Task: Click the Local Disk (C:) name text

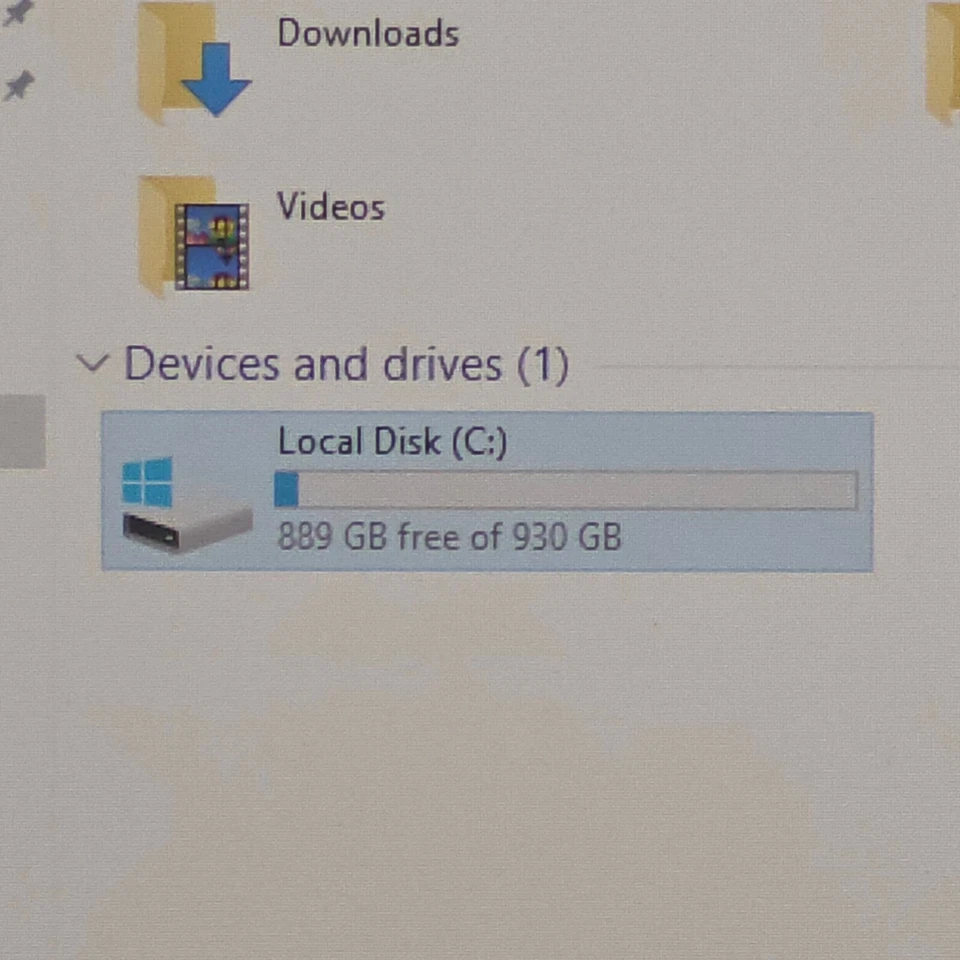Action: click(392, 441)
